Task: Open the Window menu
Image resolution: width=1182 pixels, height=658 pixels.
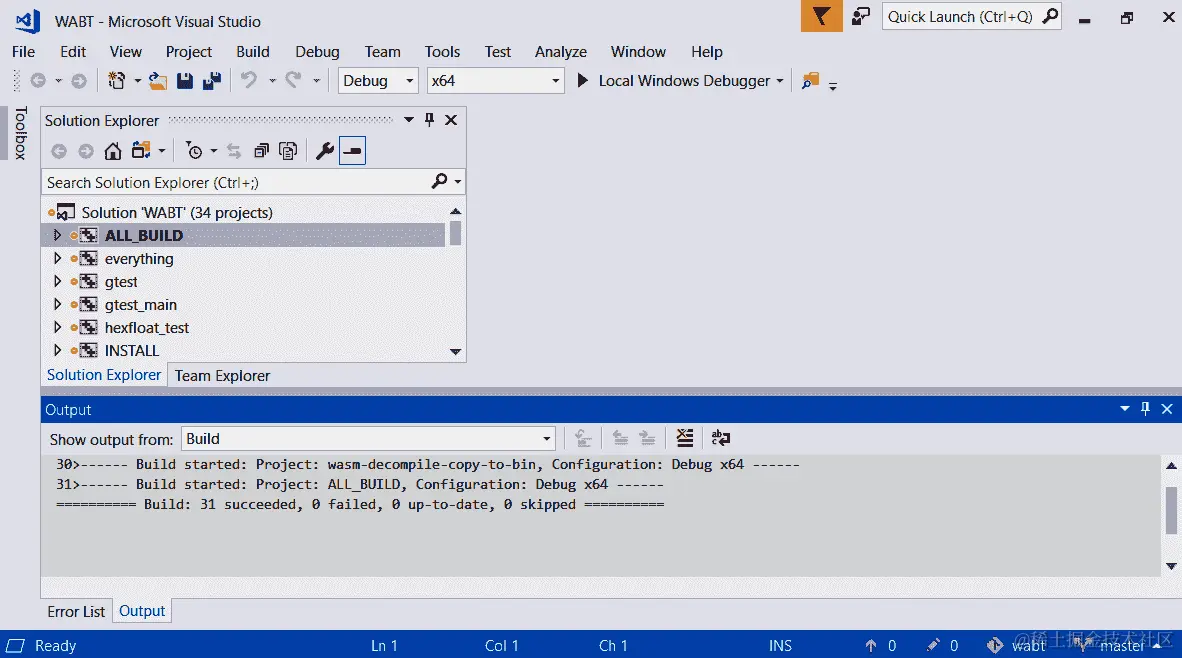Action: tap(638, 51)
